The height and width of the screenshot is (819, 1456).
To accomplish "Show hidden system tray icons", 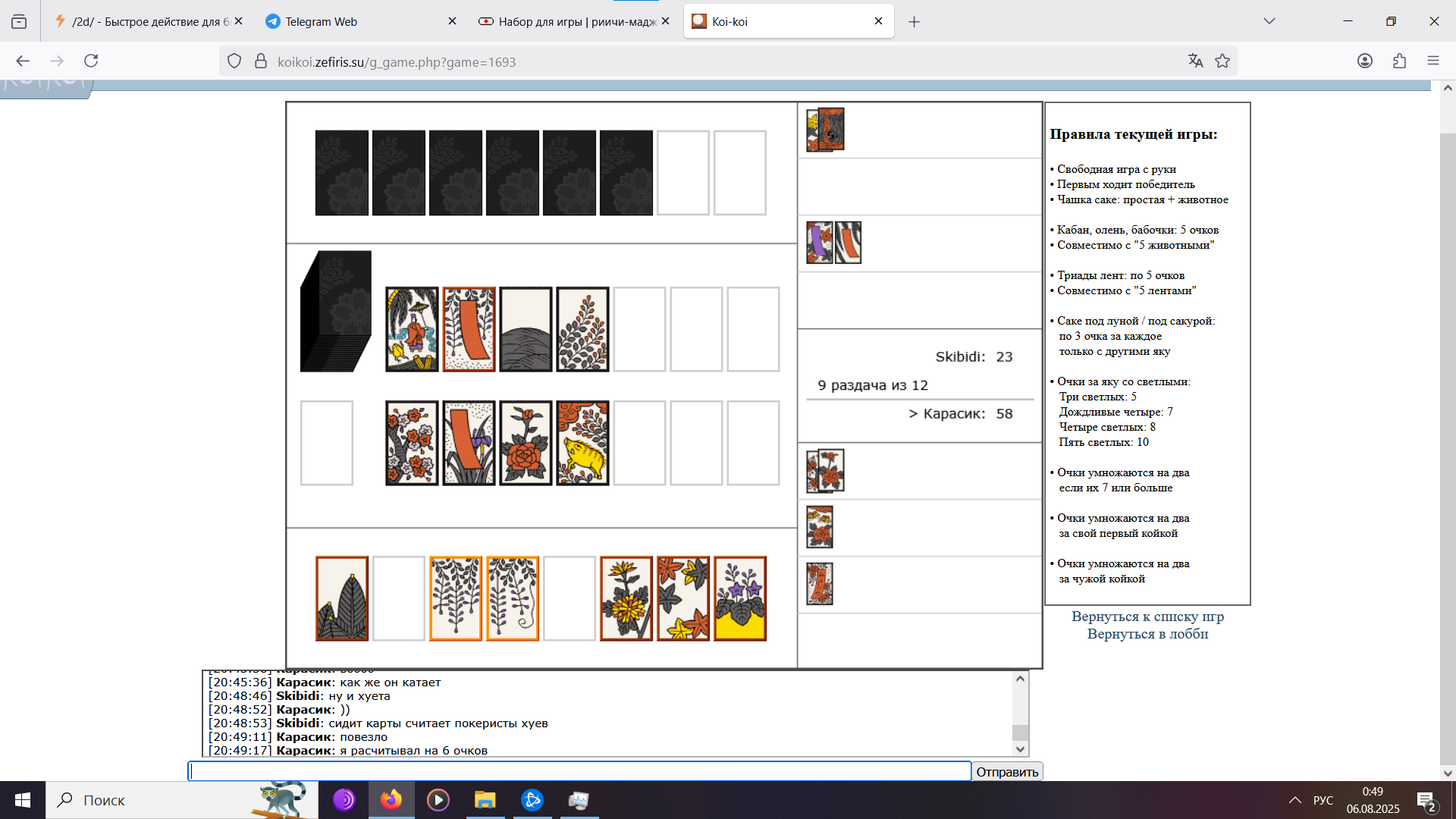I will 1294,800.
